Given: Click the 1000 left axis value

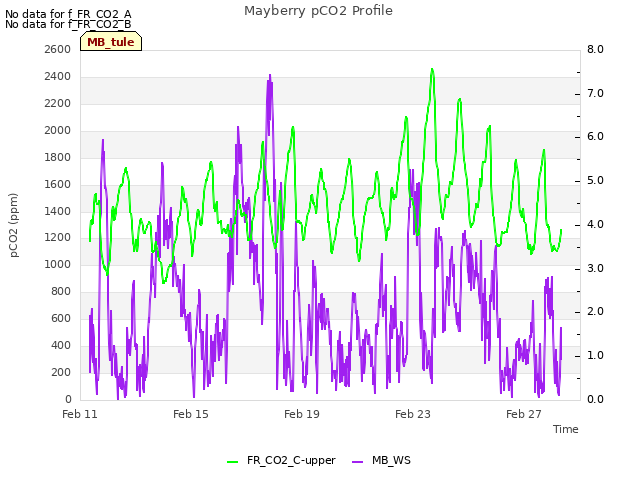Looking at the screenshot, I should pyautogui.click(x=58, y=264).
